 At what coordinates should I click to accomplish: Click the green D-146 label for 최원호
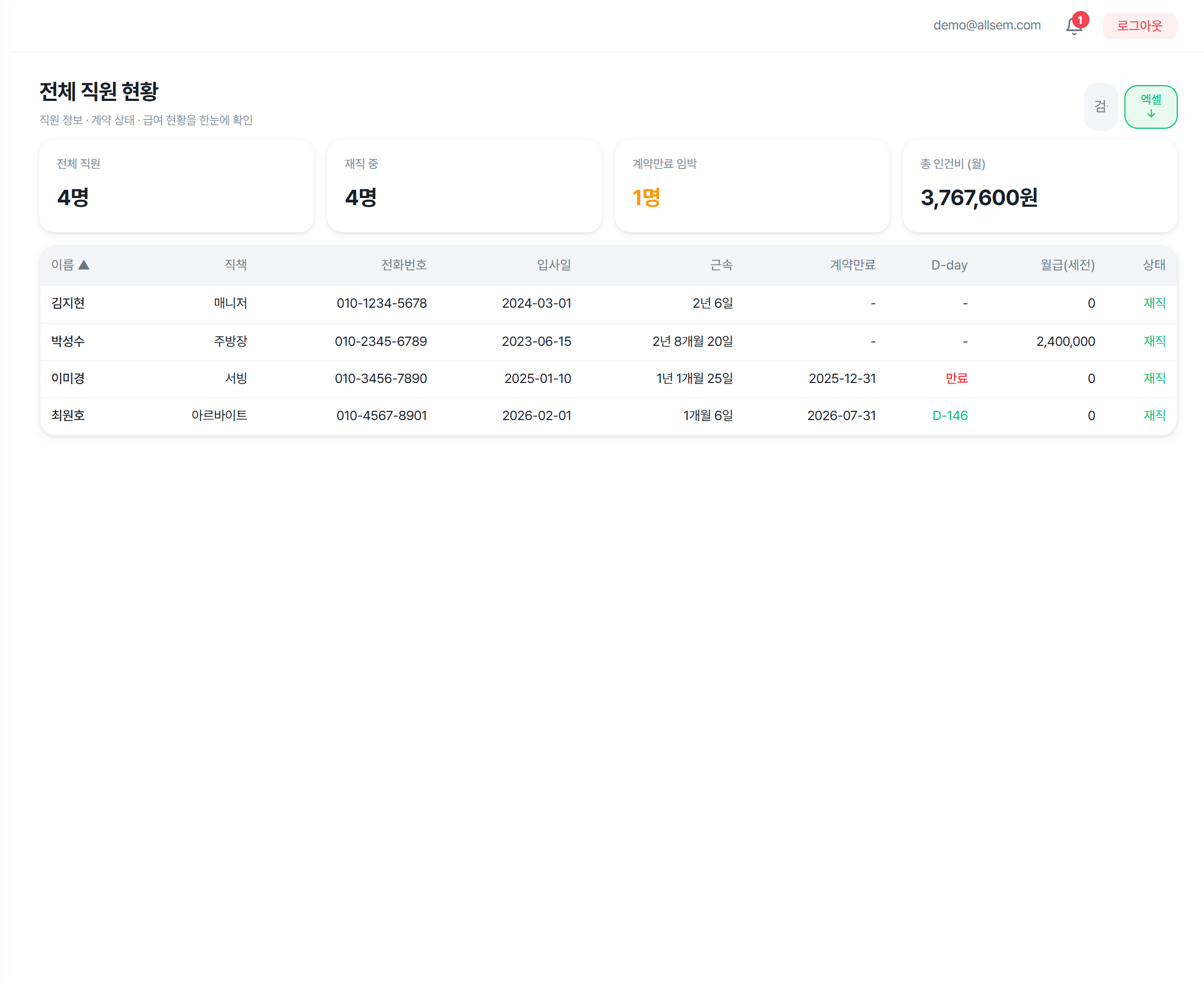click(x=949, y=416)
